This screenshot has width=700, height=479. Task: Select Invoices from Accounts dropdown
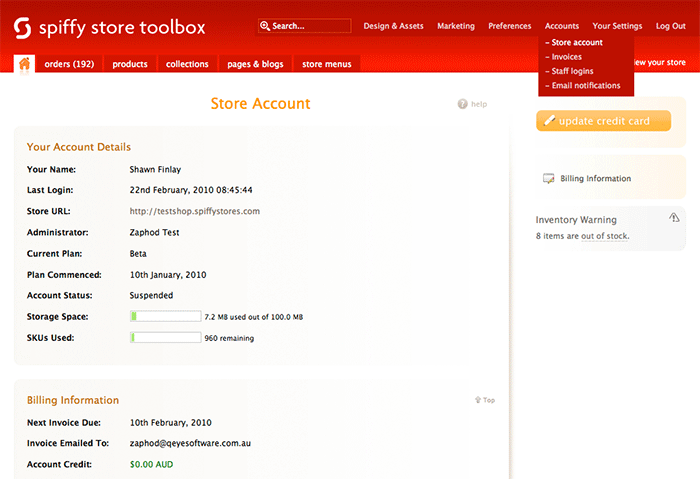click(567, 57)
